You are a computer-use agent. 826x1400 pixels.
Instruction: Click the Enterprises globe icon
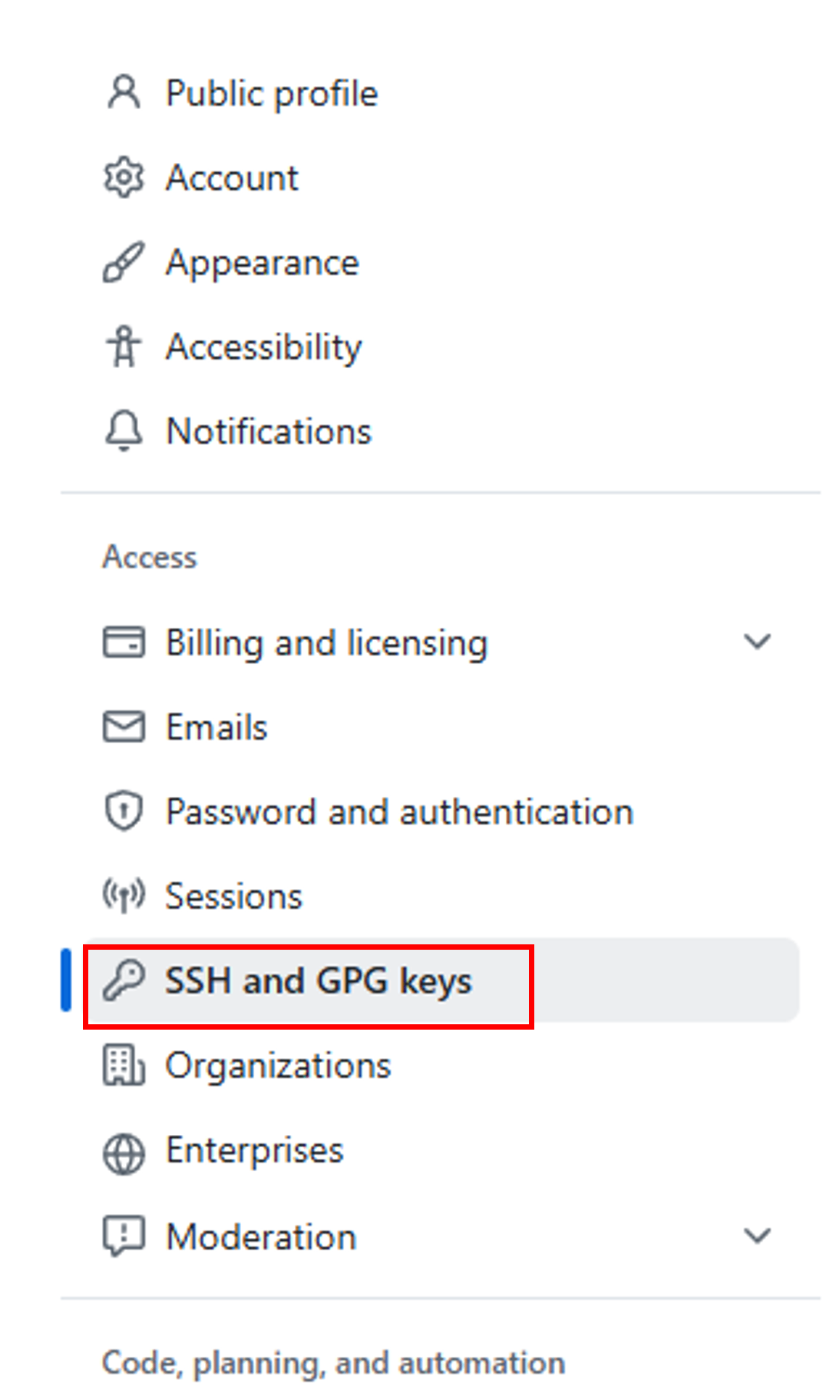click(x=124, y=1151)
